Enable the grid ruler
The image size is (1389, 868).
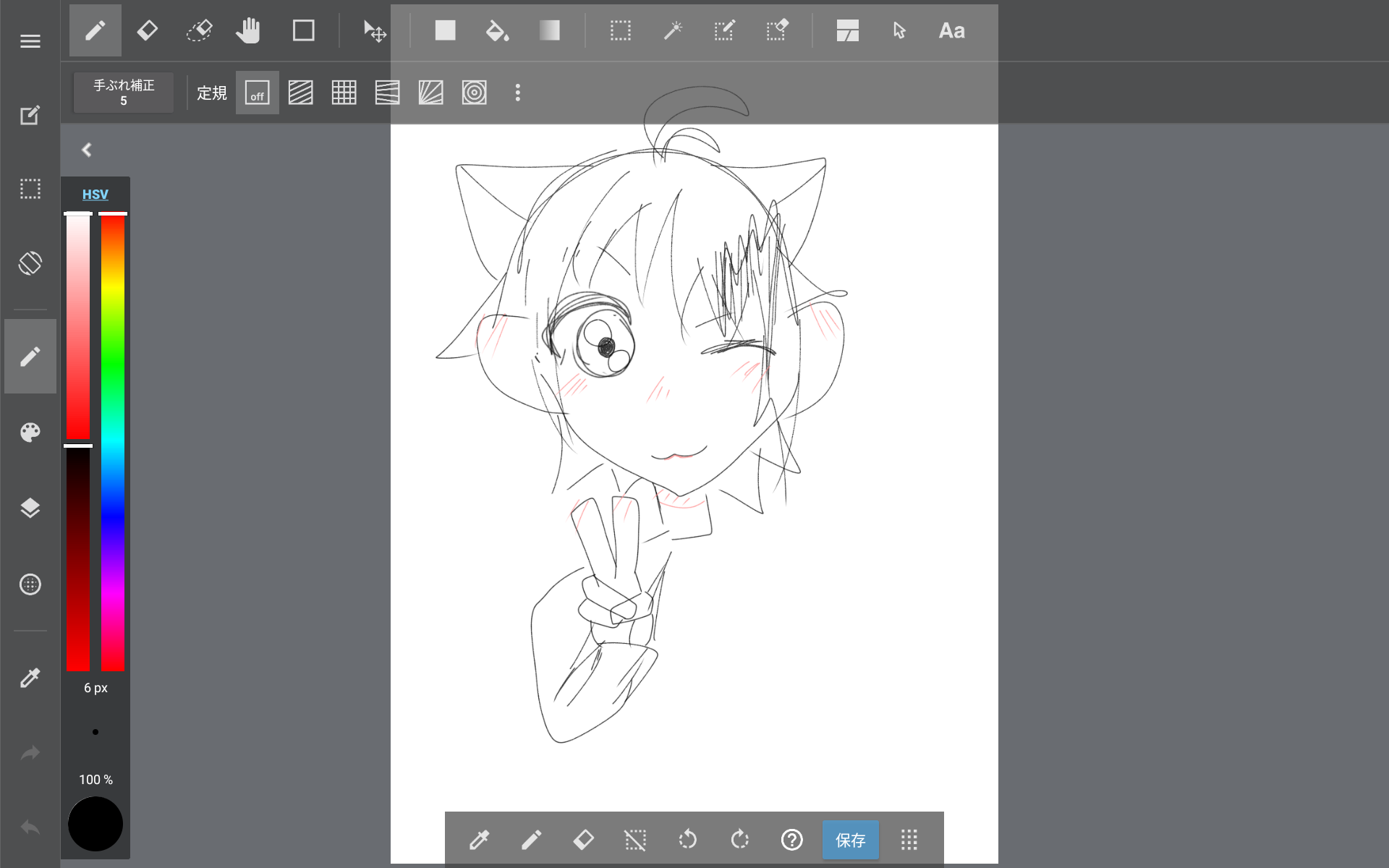(x=344, y=93)
